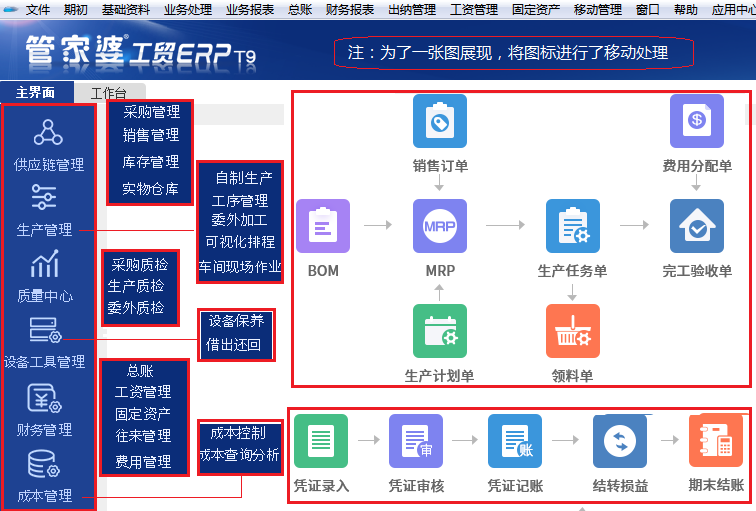Select 采购管理 submenu item
The image size is (756, 511).
point(151,112)
